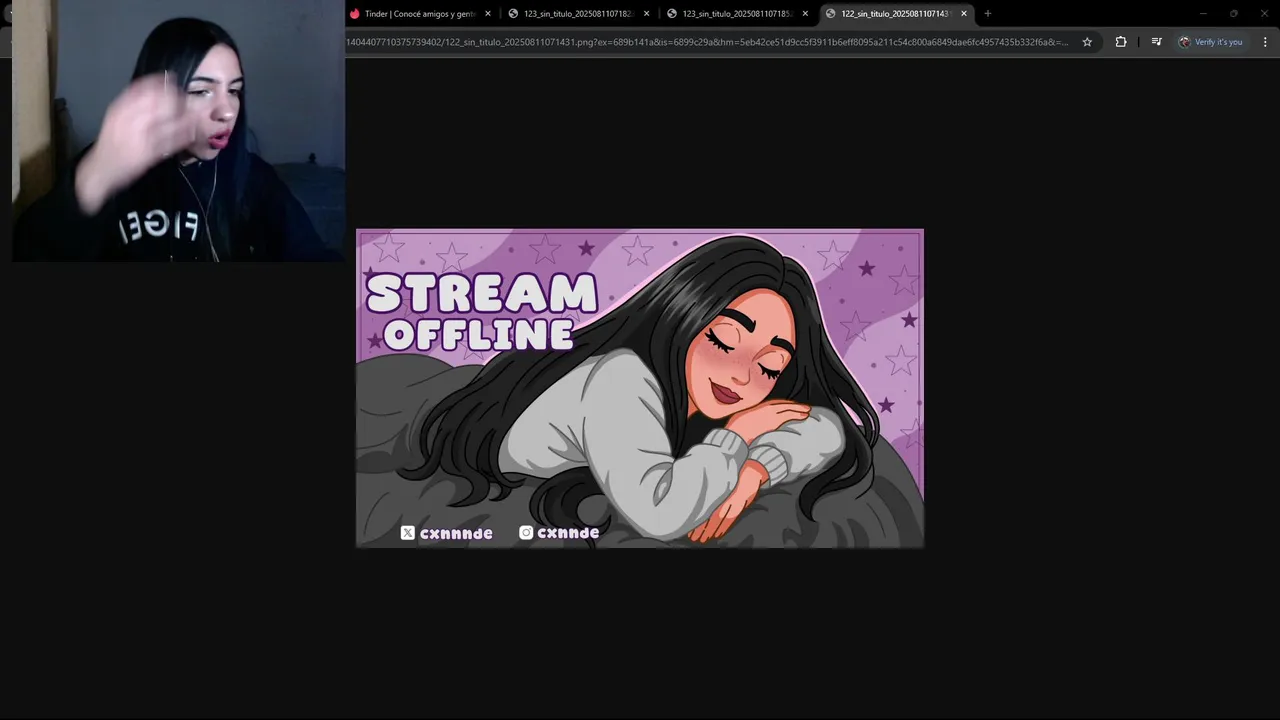The height and width of the screenshot is (720, 1280).
Task: Open tab 123_sin_titulo_2025081107182
Action: coord(580,14)
